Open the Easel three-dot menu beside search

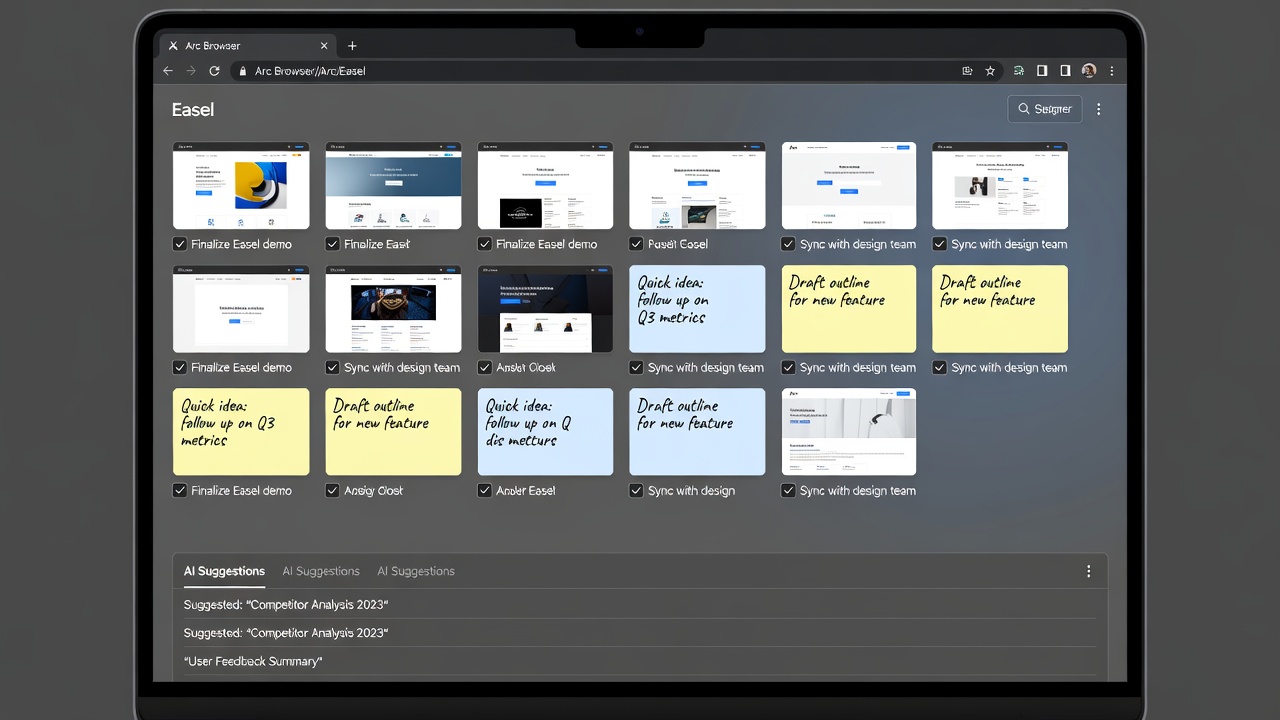pos(1099,109)
